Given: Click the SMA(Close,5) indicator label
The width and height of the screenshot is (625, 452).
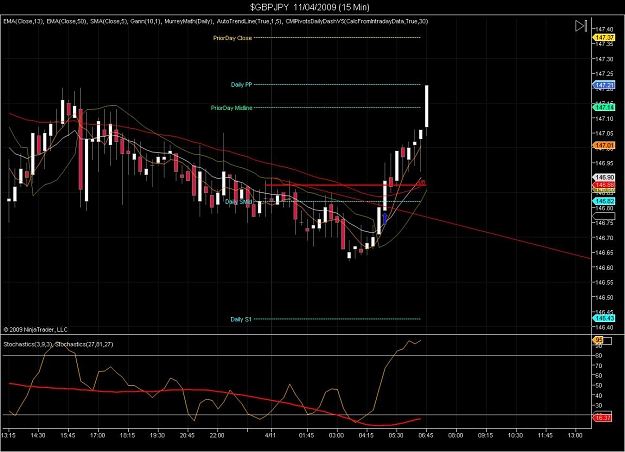Looking at the screenshot, I should point(109,21).
